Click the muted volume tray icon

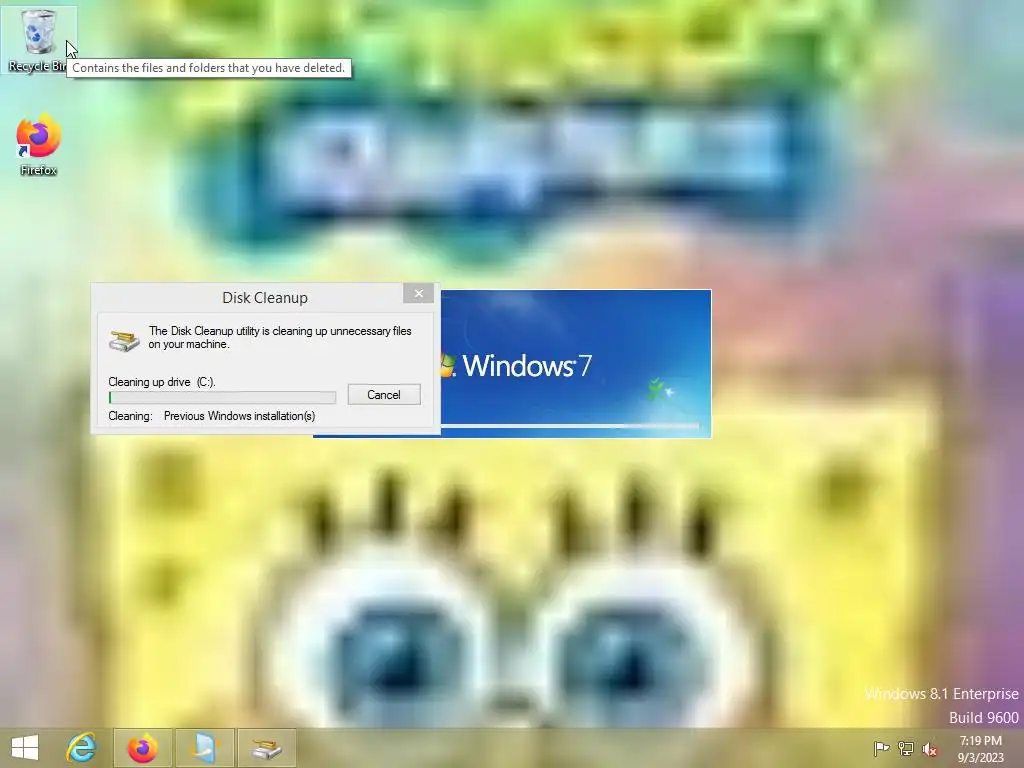point(930,748)
